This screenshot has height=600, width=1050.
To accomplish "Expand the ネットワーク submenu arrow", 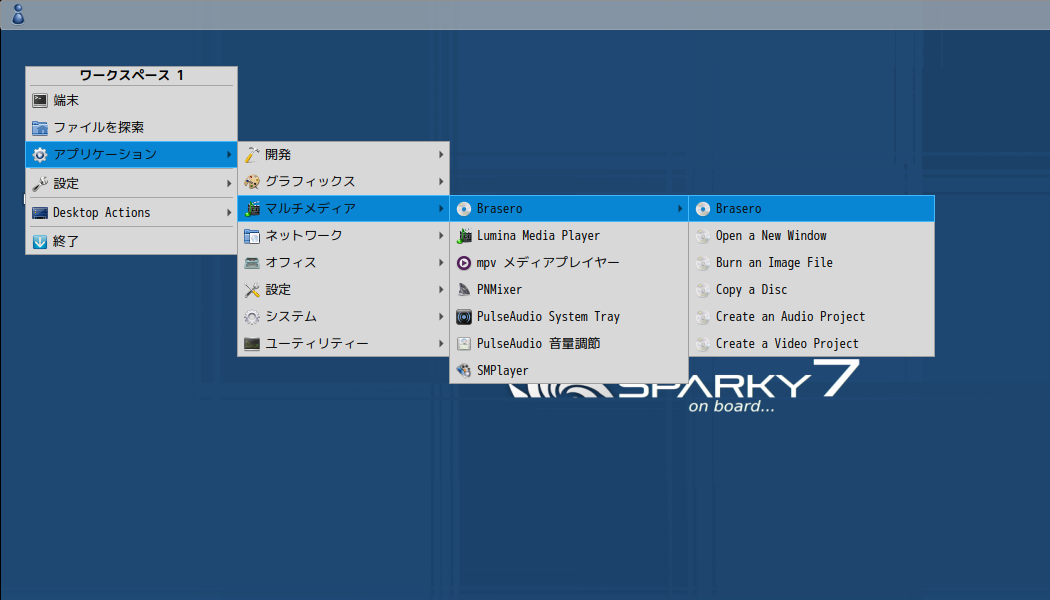I will tap(441, 236).
